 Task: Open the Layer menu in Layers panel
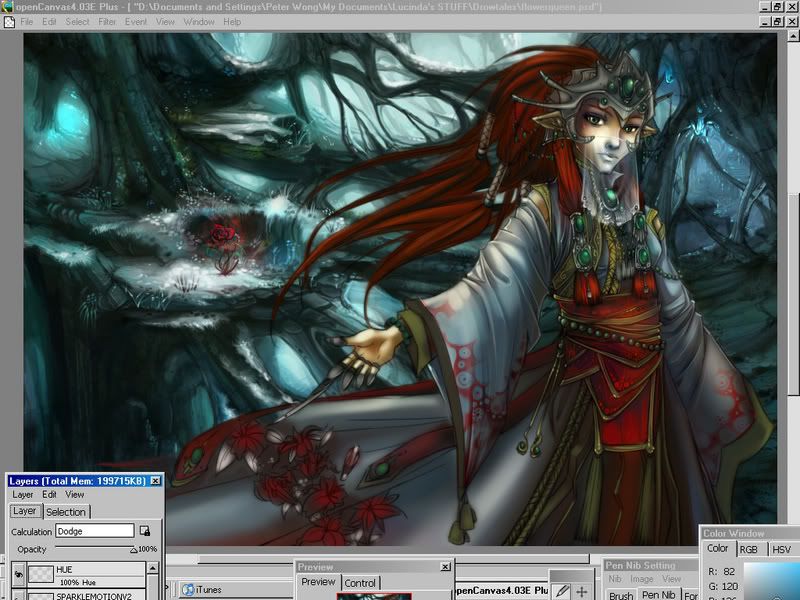(22, 494)
